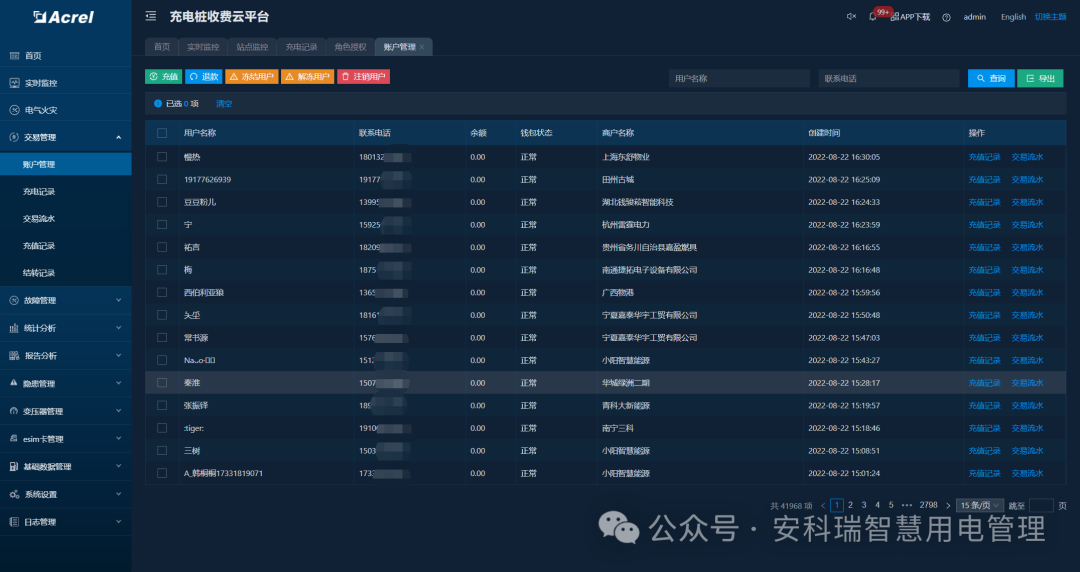Focus the 用户名称 search field

click(x=739, y=79)
